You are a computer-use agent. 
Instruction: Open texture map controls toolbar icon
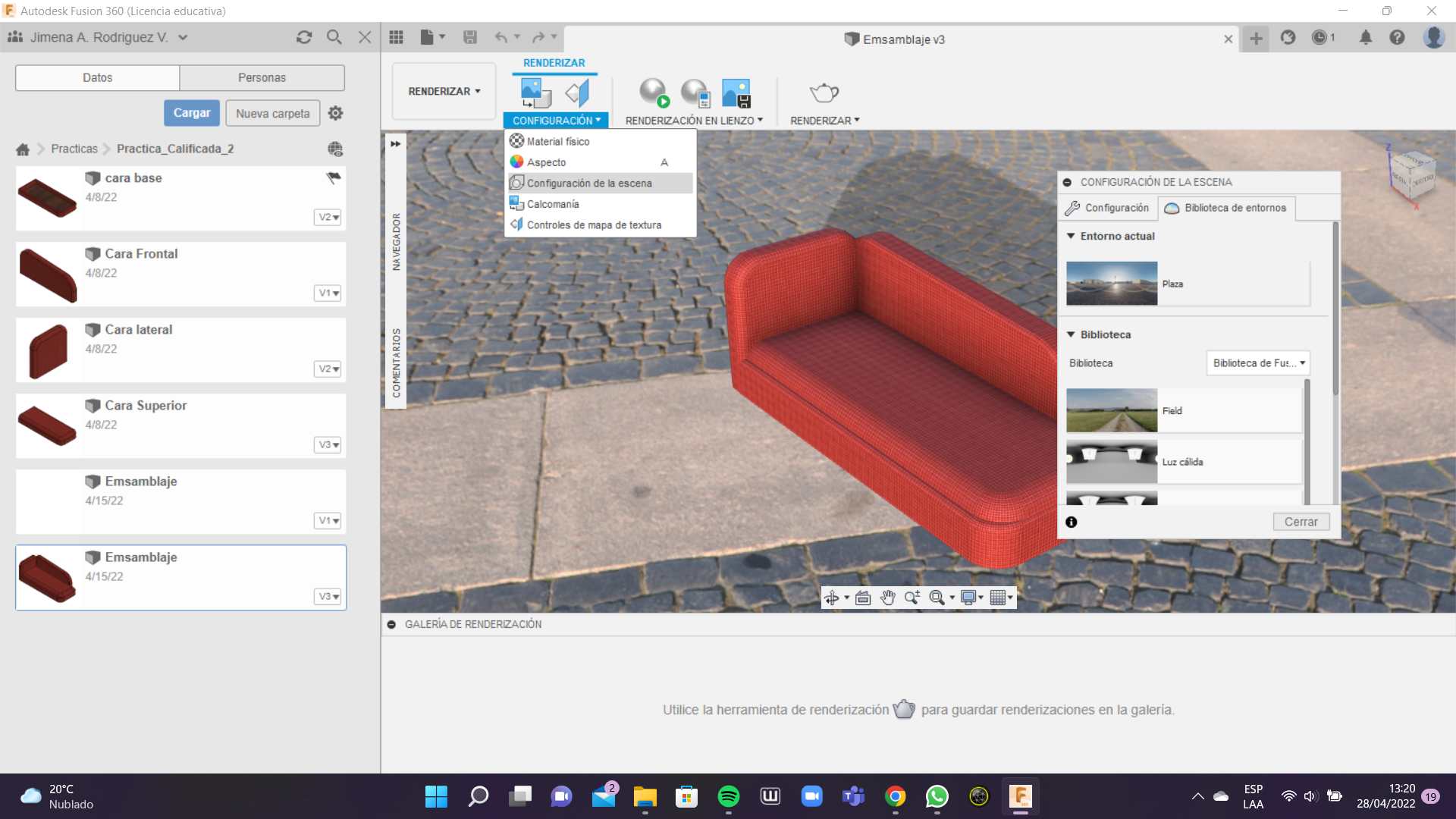click(578, 93)
